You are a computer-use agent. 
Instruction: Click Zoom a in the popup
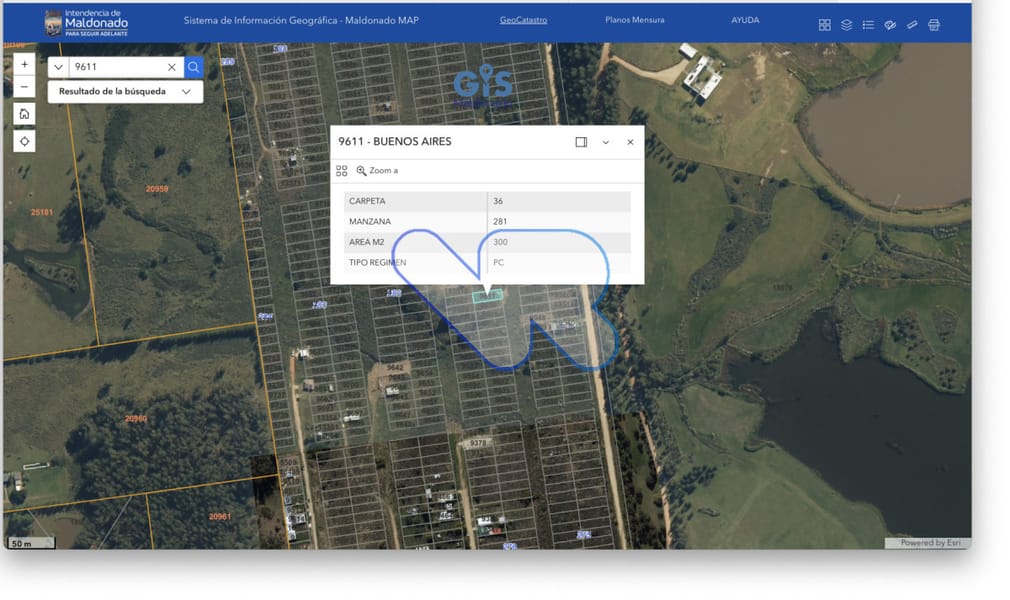377,171
